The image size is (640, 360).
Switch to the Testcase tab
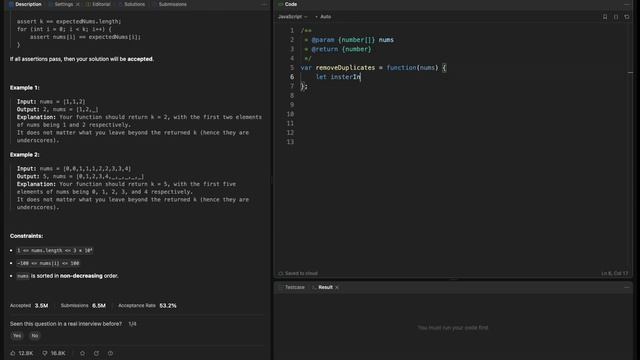pyautogui.click(x=292, y=287)
